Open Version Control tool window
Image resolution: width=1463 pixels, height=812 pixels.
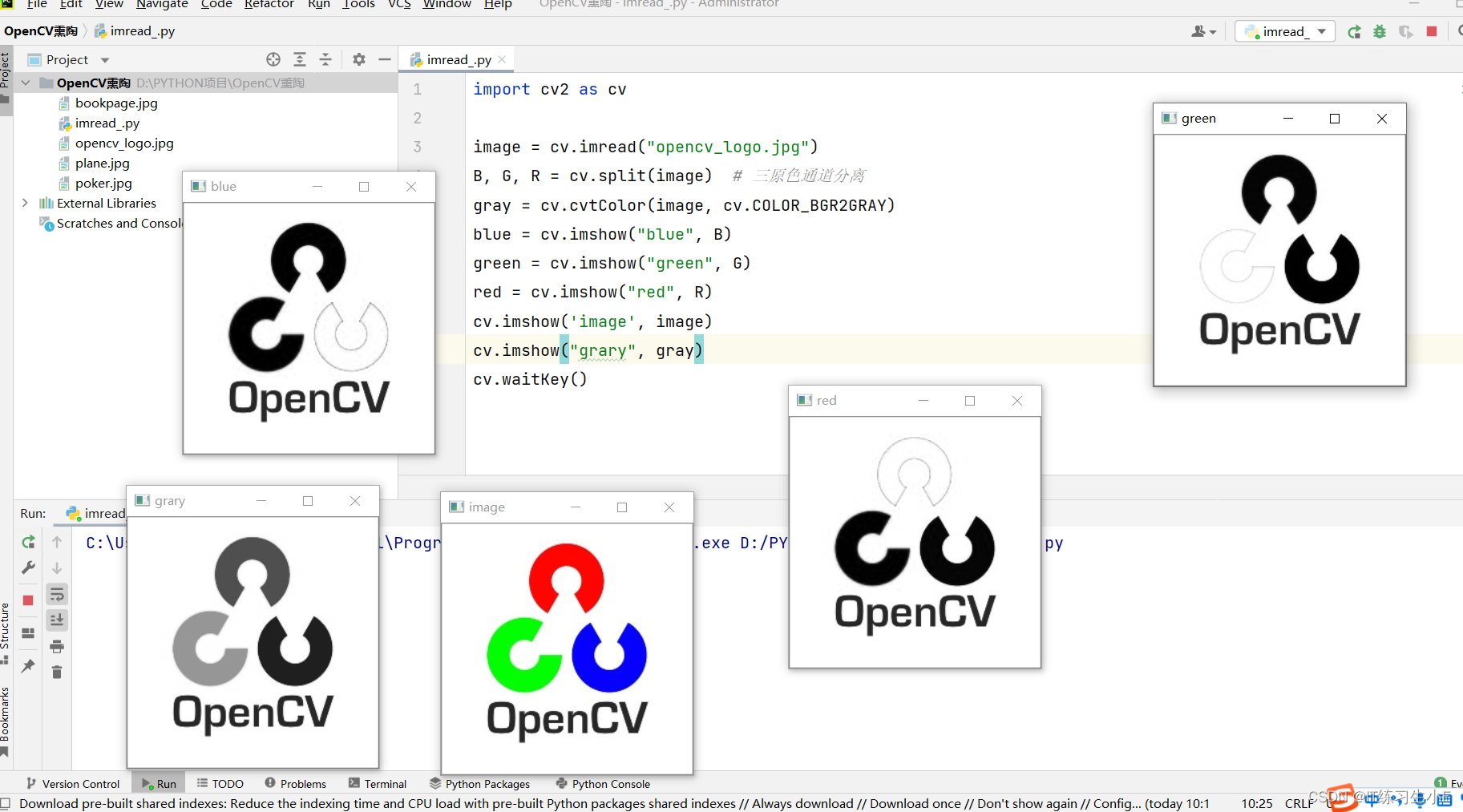coord(73,784)
